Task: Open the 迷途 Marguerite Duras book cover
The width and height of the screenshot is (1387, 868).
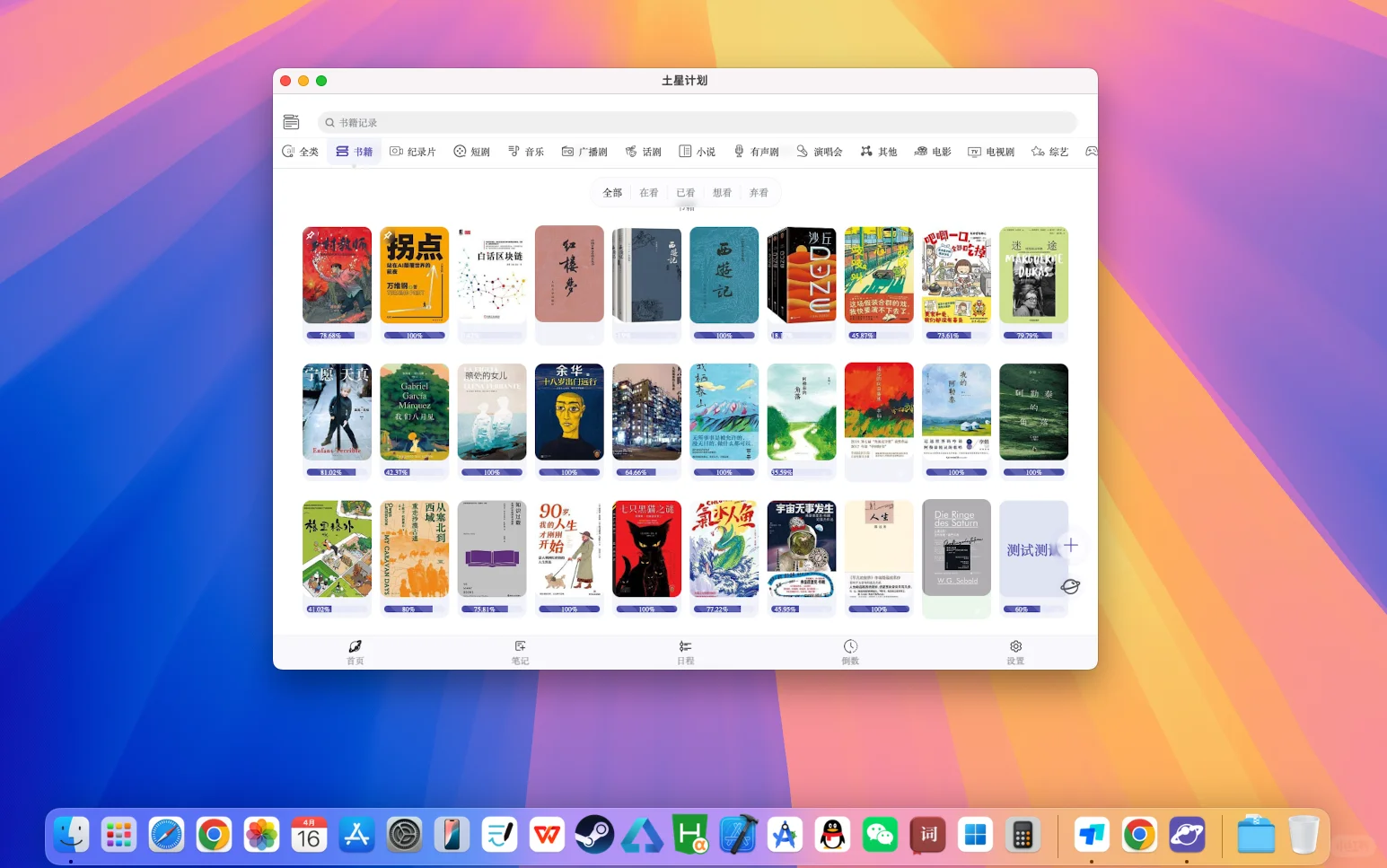Action: click(x=1034, y=275)
